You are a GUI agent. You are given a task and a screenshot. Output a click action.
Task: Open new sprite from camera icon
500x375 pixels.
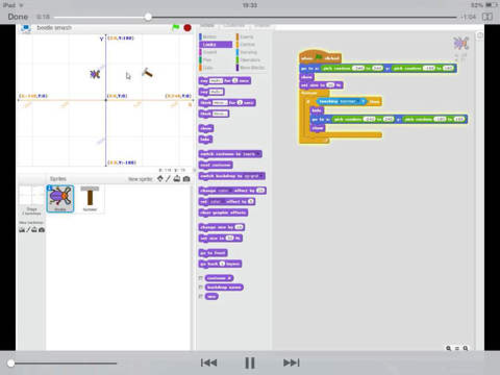(x=187, y=179)
